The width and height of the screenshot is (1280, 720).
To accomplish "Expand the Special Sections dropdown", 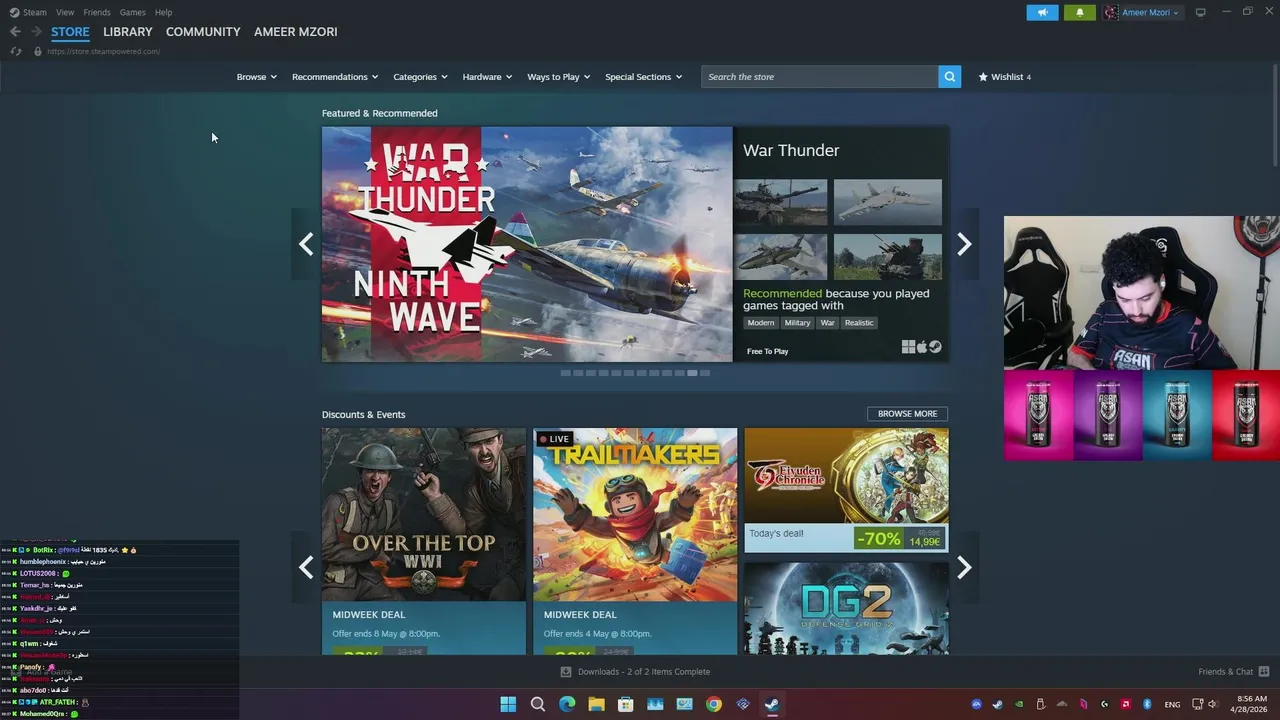I will pyautogui.click(x=643, y=77).
